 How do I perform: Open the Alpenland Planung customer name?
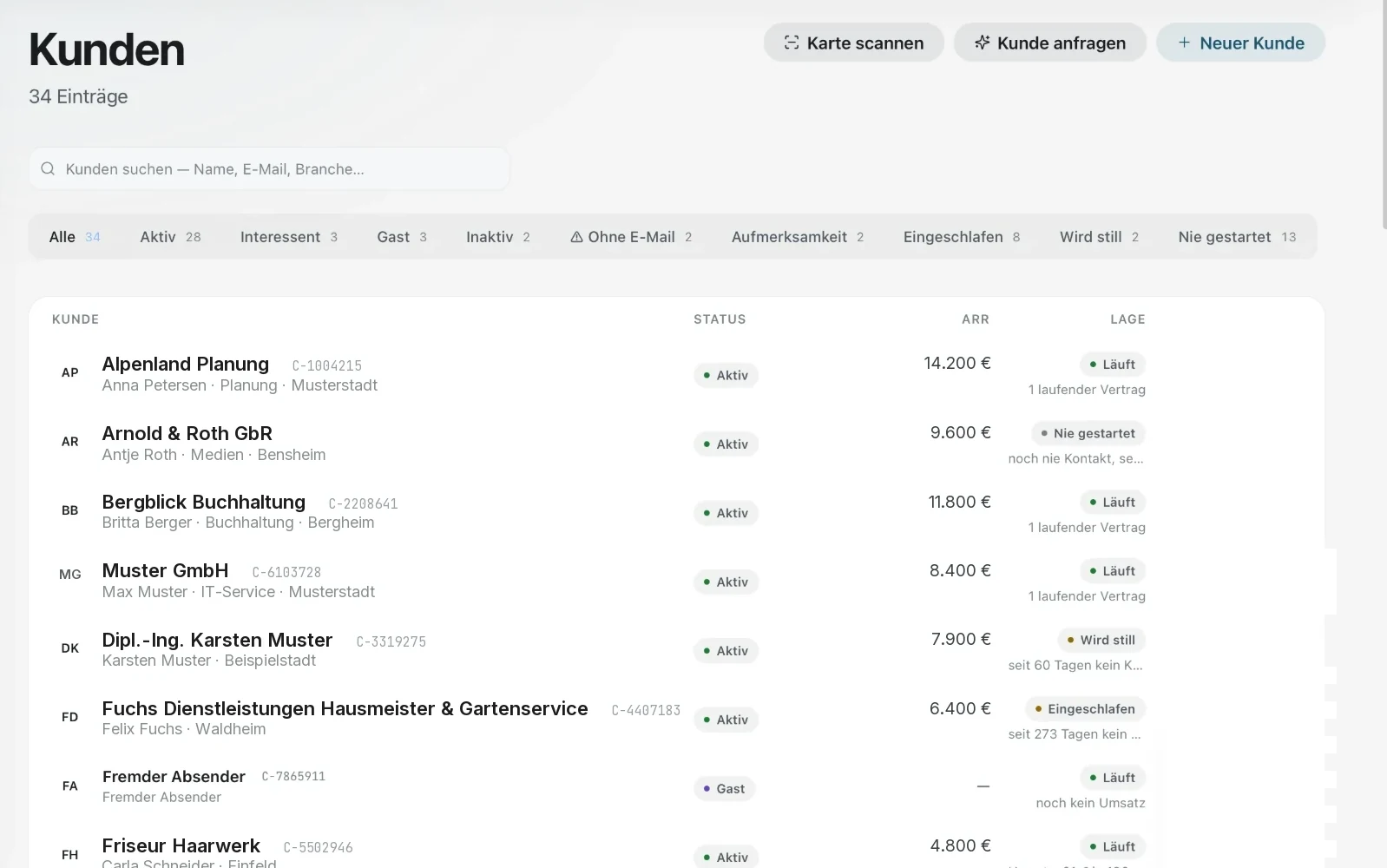click(x=186, y=365)
